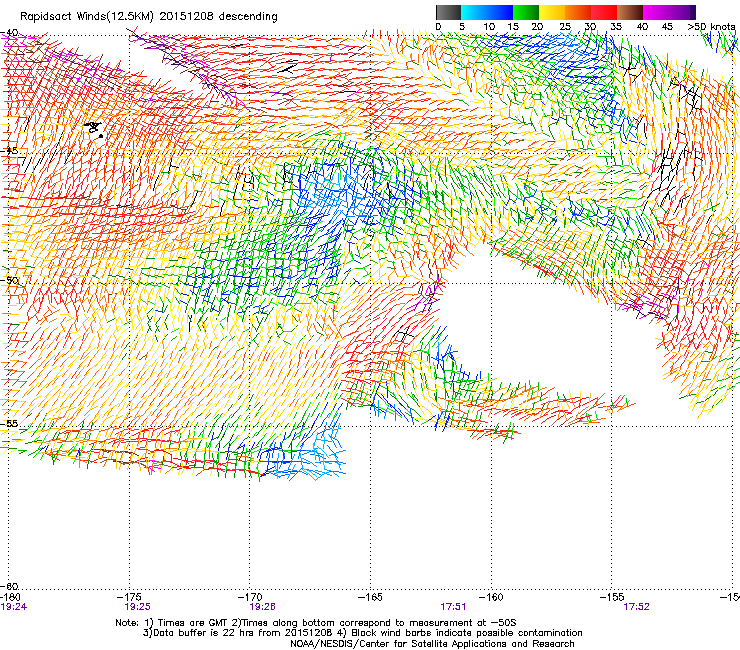Click the "45" legend scale label
The height and width of the screenshot is (650, 740).
(x=667, y=27)
